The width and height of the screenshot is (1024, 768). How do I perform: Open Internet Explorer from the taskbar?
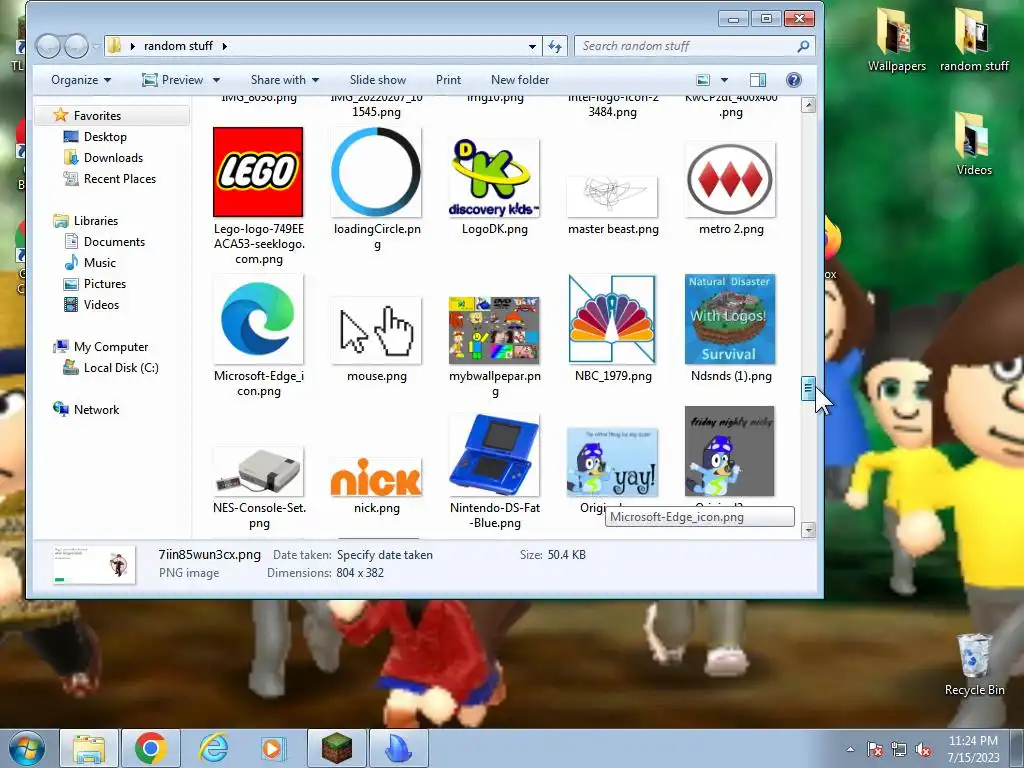(213, 748)
